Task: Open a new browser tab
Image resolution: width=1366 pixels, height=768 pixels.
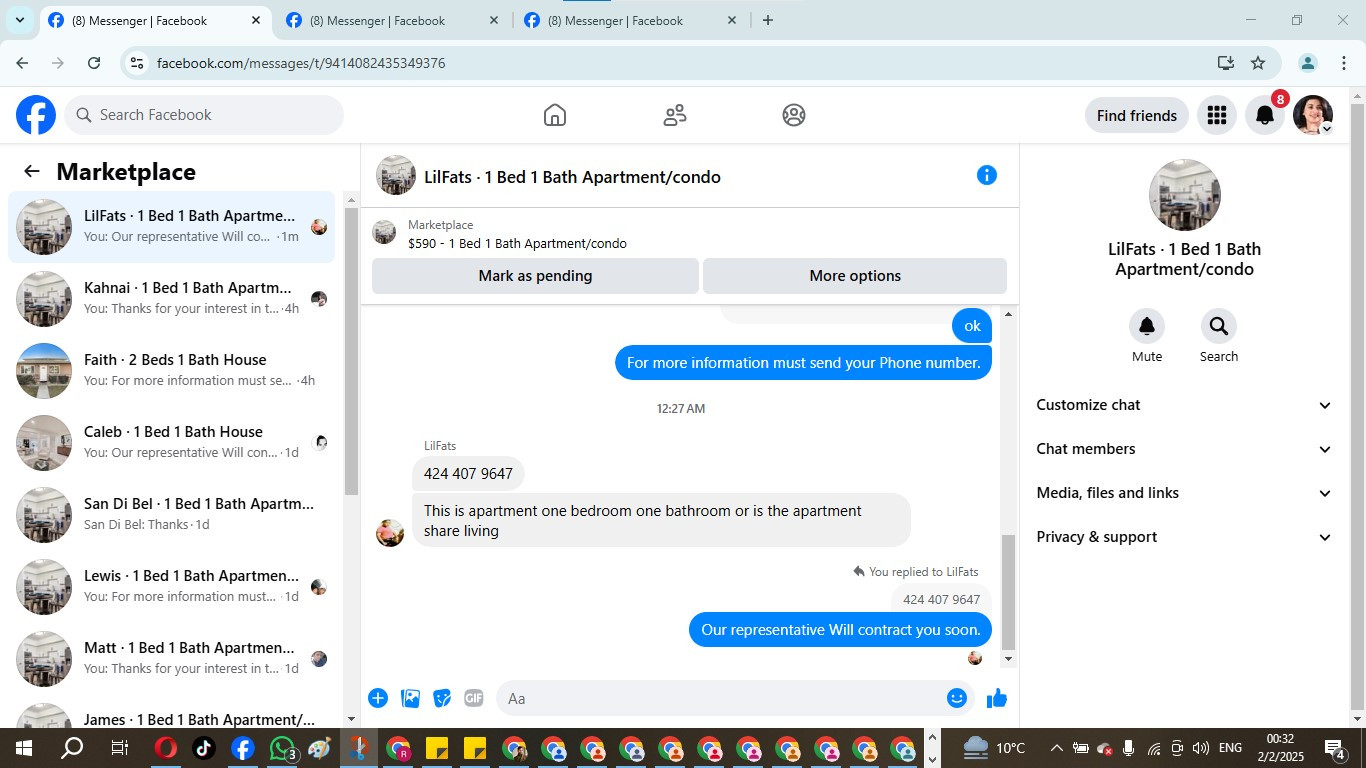Action: pyautogui.click(x=768, y=20)
